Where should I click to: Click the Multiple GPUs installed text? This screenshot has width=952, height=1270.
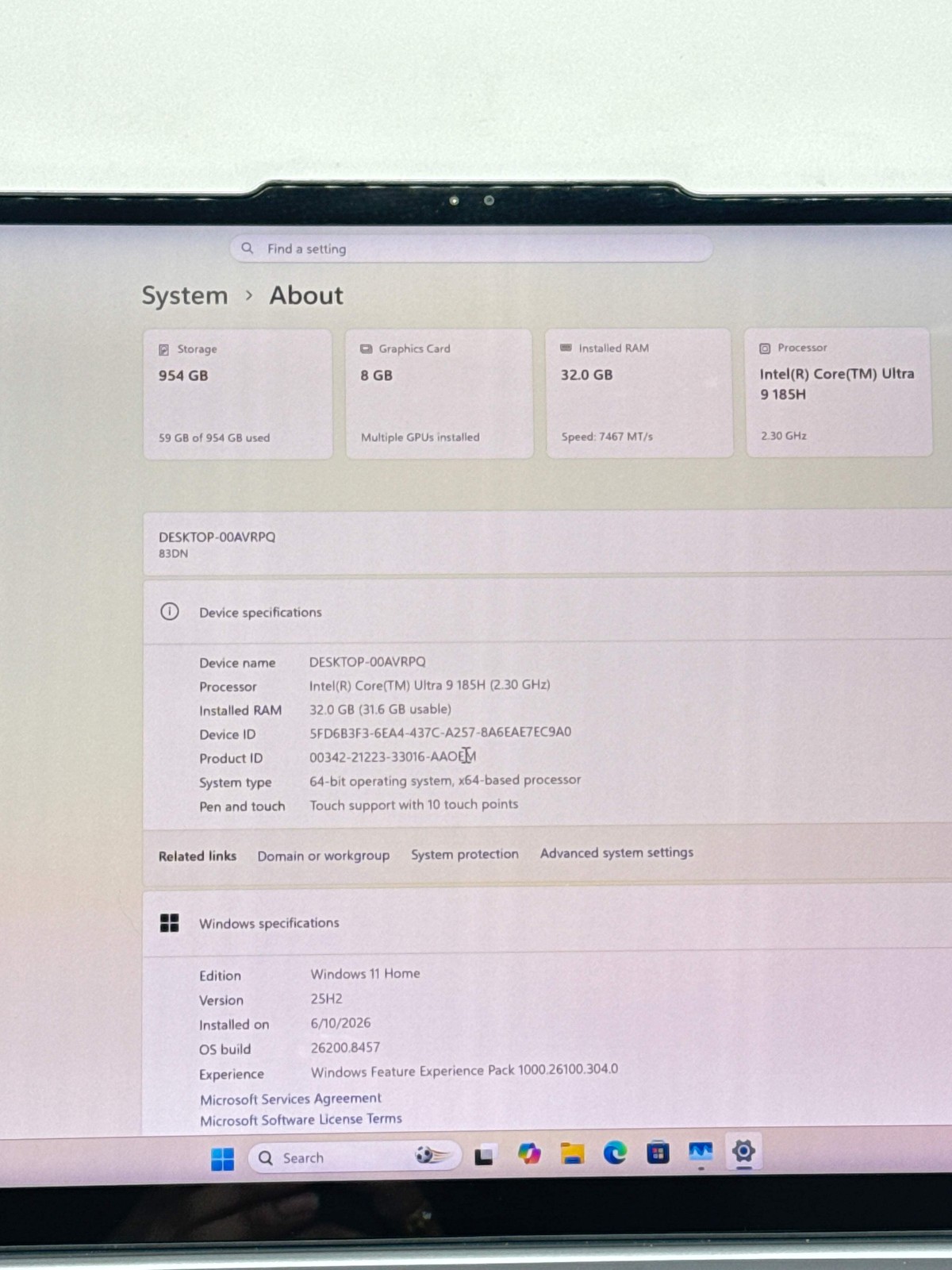pos(420,437)
